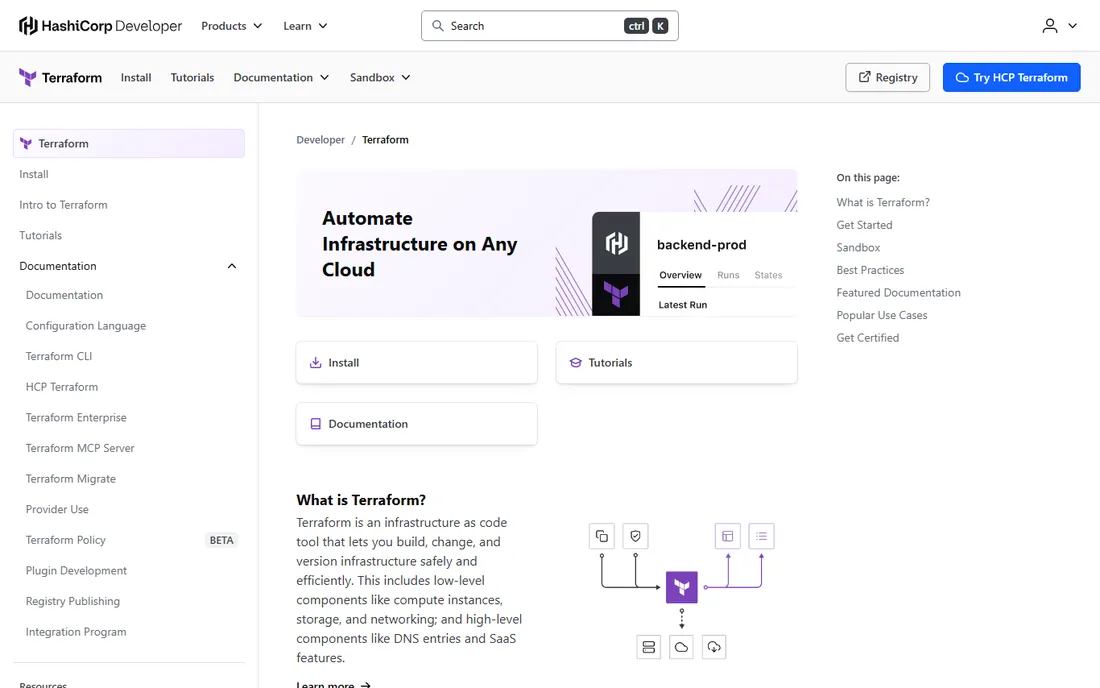Open the Tutorials card
The width and height of the screenshot is (1100, 688).
(676, 363)
